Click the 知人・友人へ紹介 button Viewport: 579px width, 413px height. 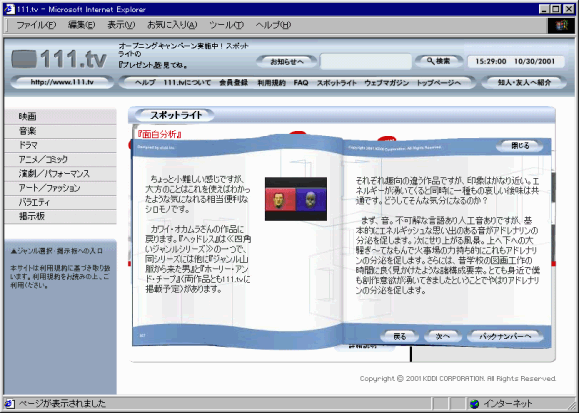(x=524, y=82)
